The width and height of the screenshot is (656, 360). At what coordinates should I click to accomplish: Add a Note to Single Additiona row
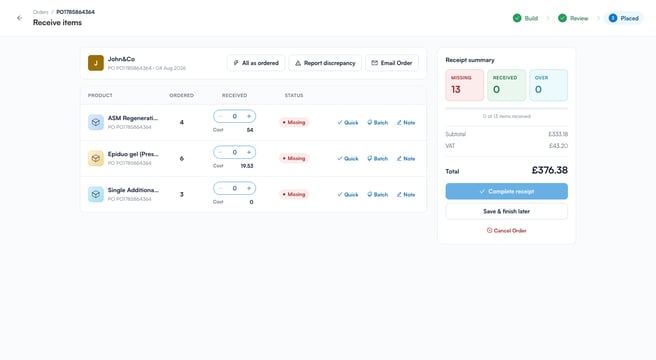pos(406,195)
